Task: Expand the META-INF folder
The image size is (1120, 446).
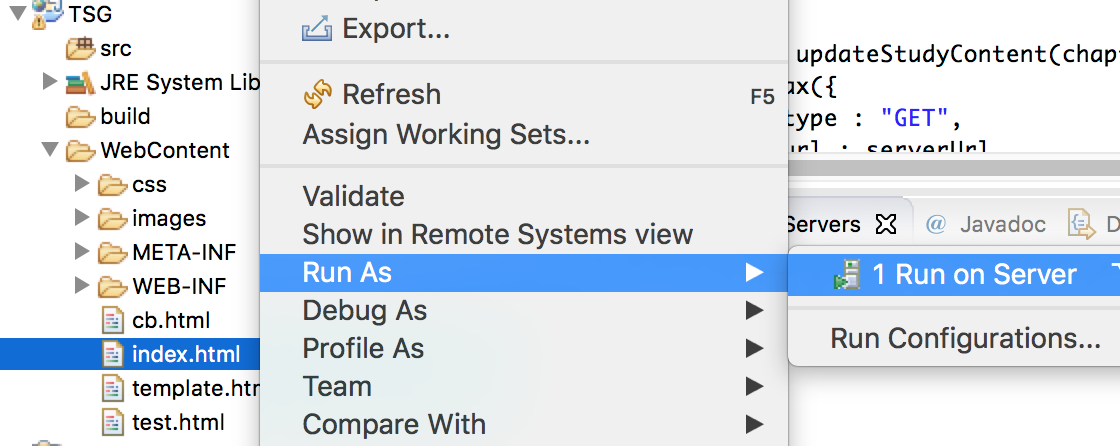Action: pos(82,252)
